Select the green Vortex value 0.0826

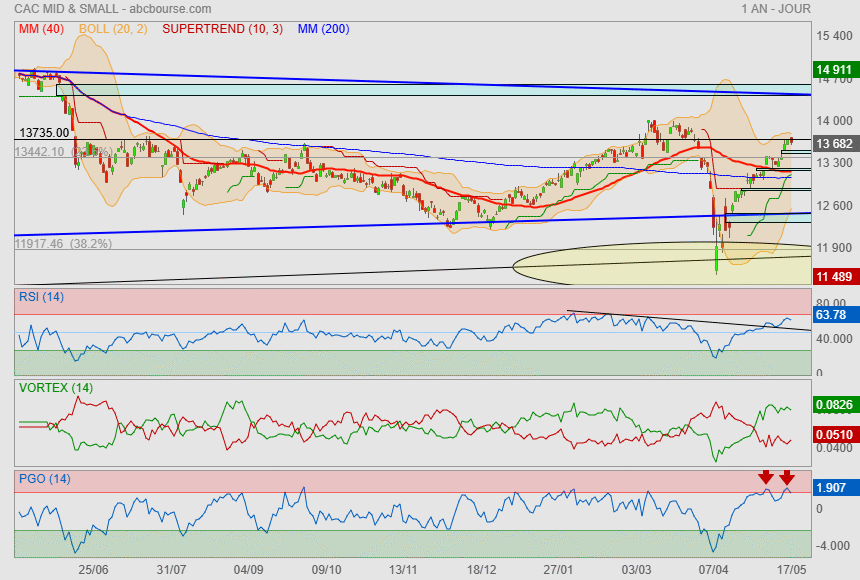point(834,405)
